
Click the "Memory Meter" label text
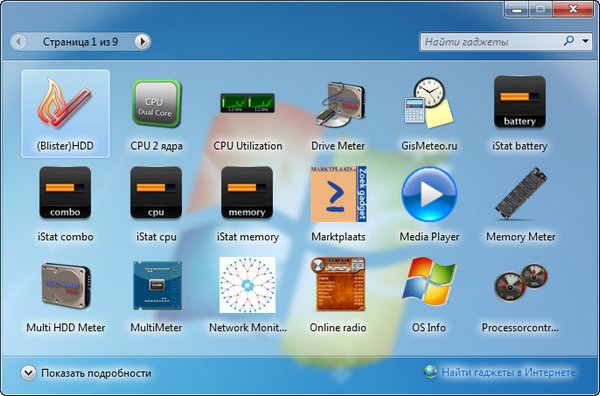[521, 237]
